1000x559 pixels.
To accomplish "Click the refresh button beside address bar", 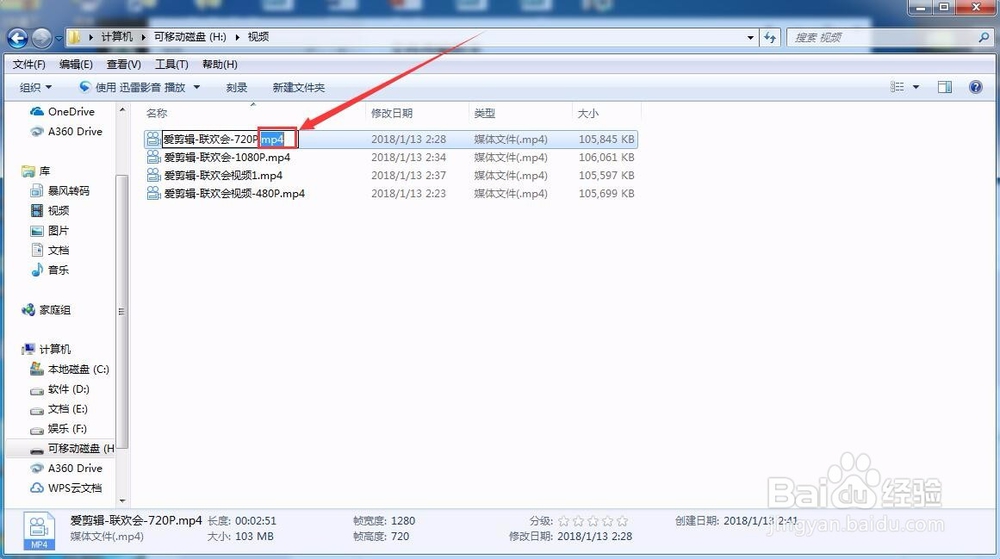I will [x=770, y=38].
